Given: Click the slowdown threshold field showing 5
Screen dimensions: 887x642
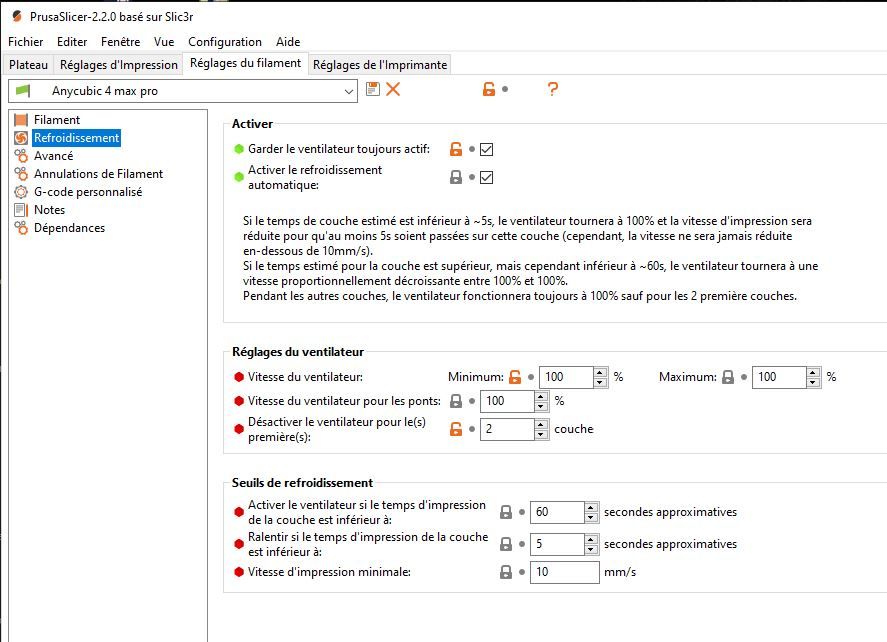Looking at the screenshot, I should click(x=558, y=544).
